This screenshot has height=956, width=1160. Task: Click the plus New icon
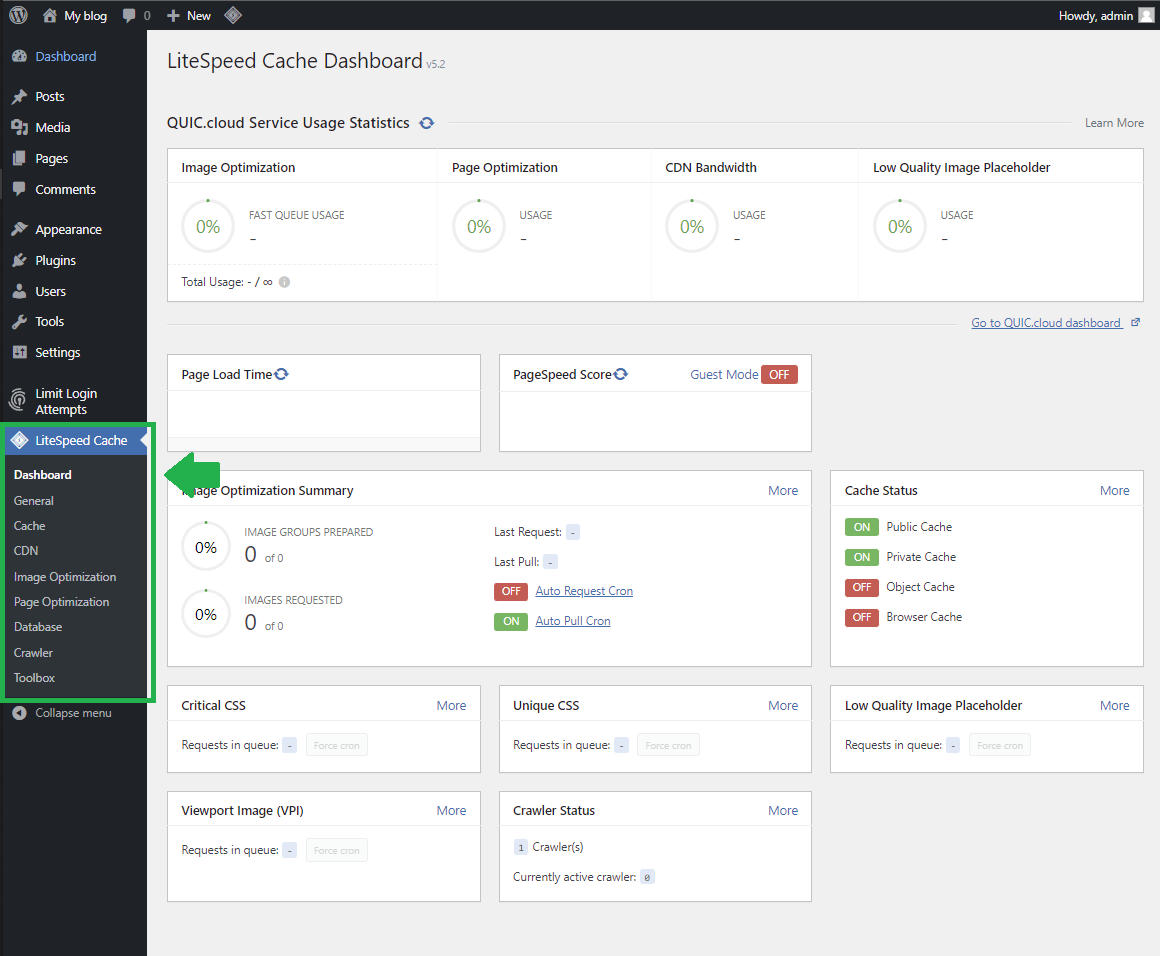(x=173, y=16)
